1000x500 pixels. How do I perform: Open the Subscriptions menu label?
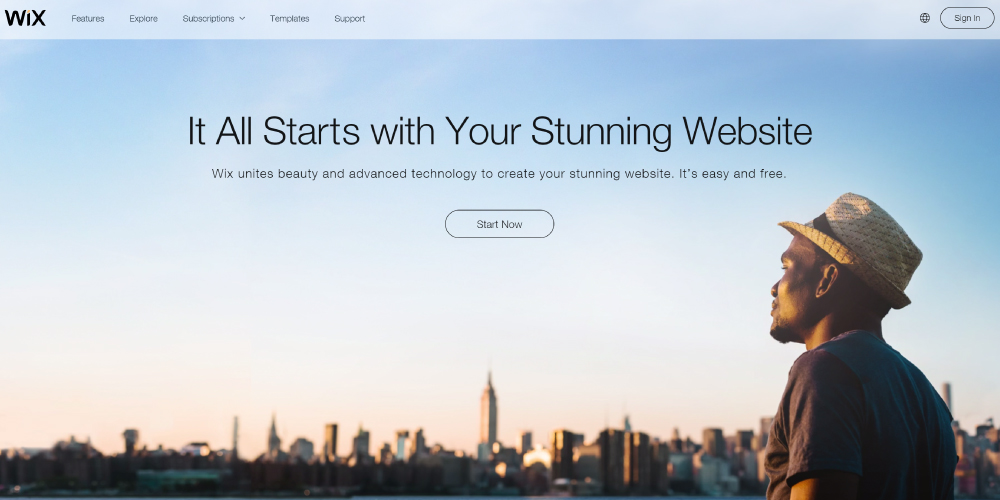208,18
